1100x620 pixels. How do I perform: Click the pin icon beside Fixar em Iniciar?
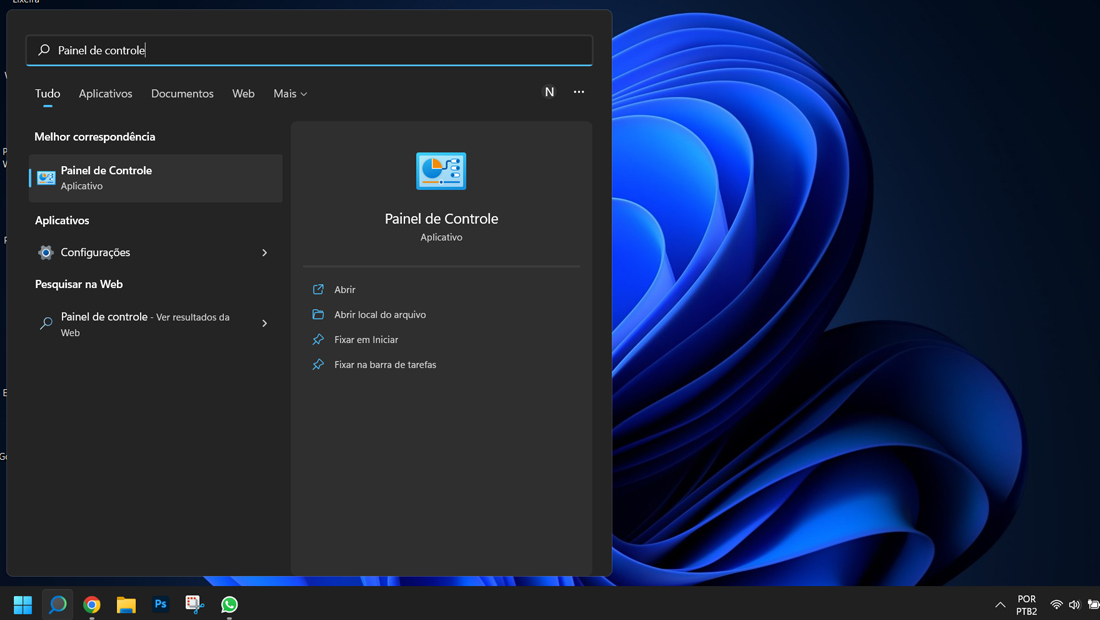318,339
